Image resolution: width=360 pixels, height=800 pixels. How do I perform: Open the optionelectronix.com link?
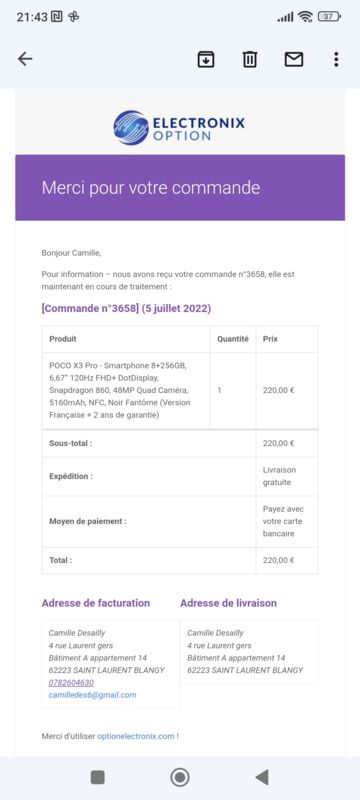(x=136, y=736)
